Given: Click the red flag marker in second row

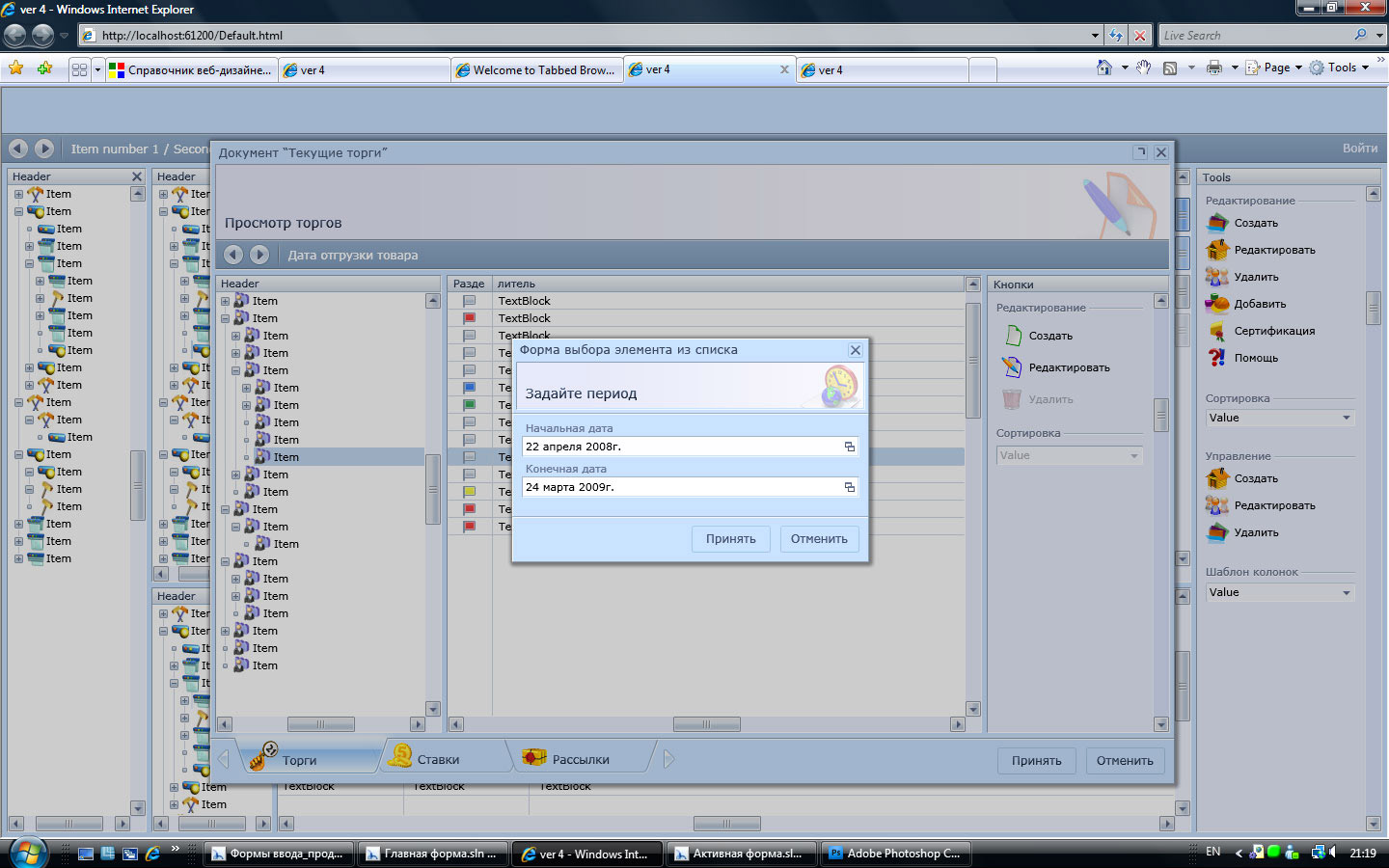Looking at the screenshot, I should [x=470, y=318].
